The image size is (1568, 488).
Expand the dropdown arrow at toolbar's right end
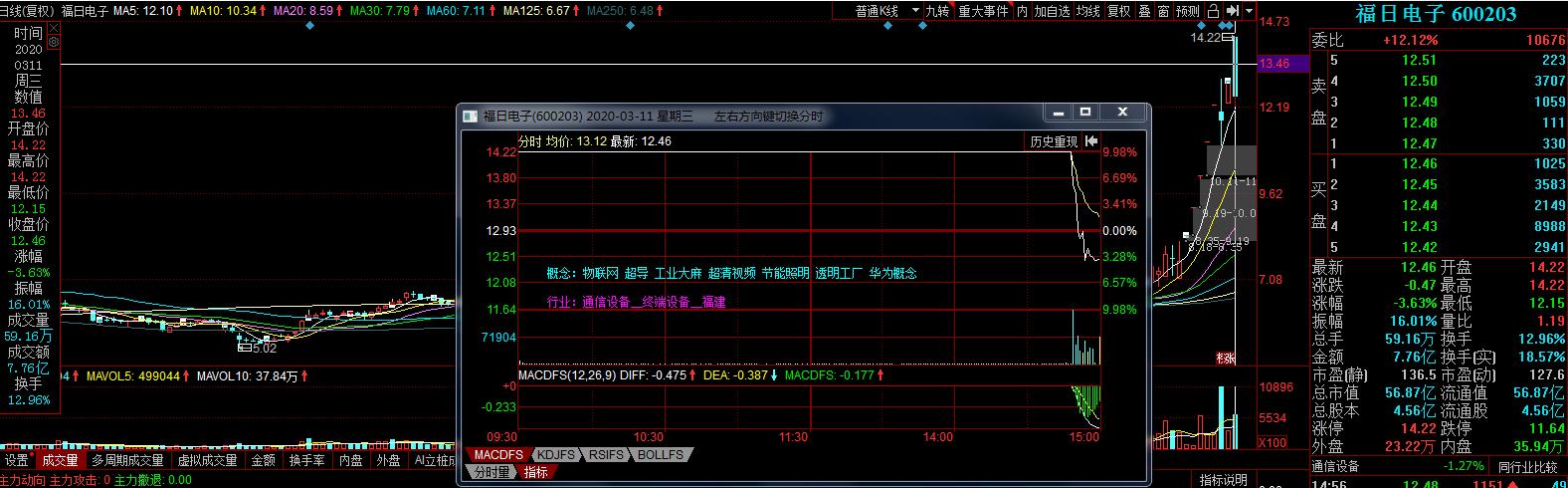point(1249,11)
